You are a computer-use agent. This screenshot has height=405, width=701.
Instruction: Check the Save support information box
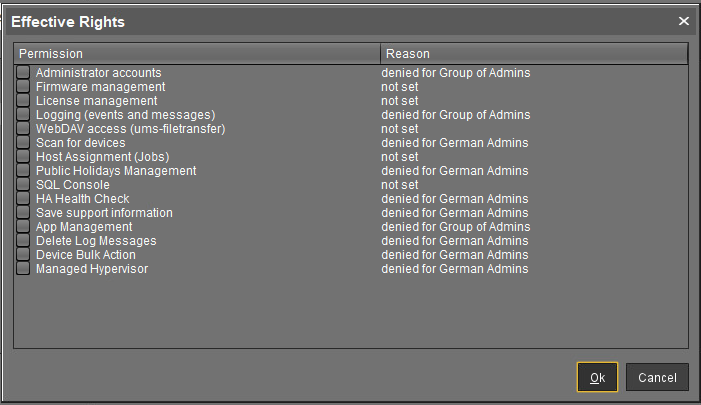23,213
